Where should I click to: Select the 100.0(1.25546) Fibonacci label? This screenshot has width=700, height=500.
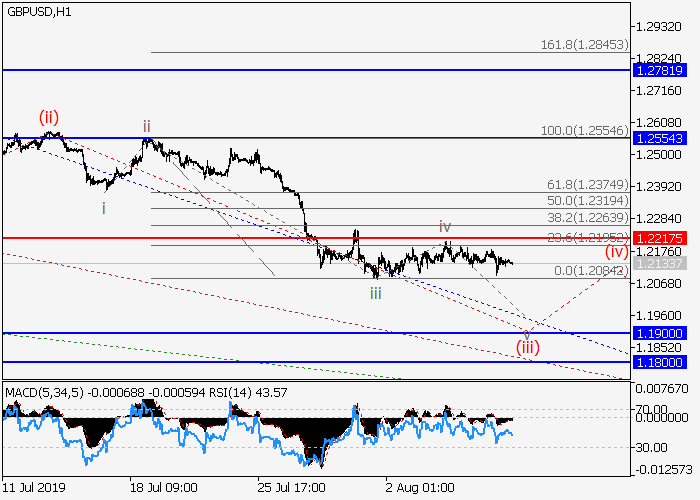(x=585, y=131)
